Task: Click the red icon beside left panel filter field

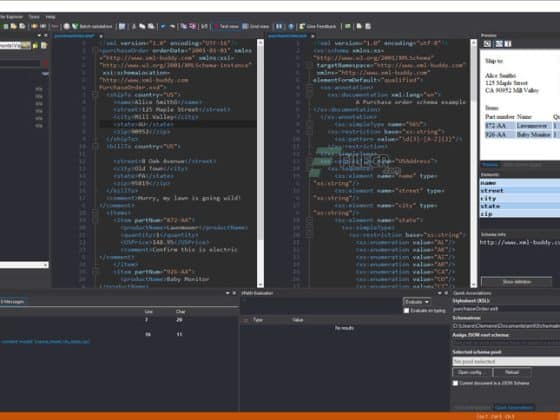Action: click(45, 64)
